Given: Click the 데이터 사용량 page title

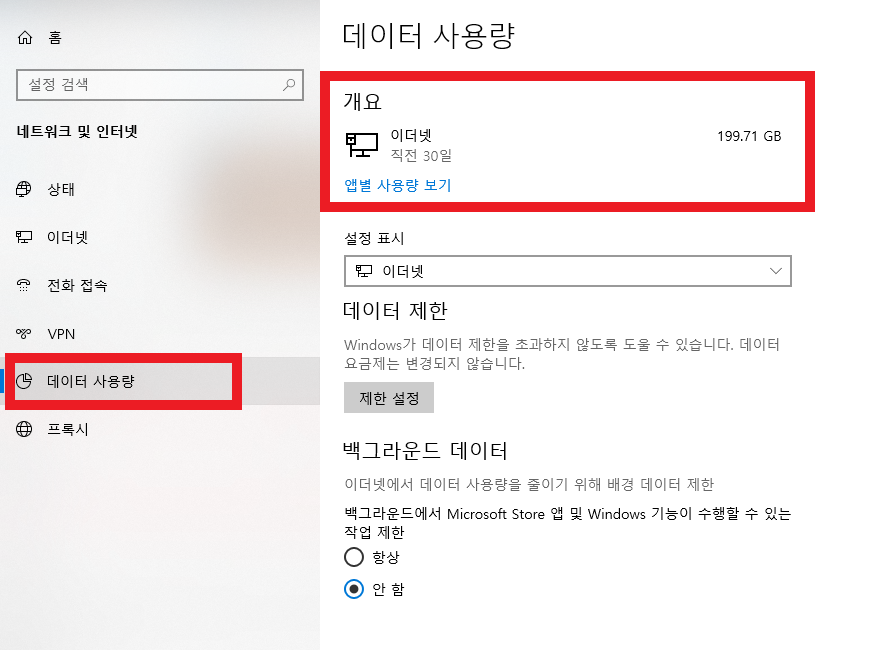Looking at the screenshot, I should click(x=429, y=35).
